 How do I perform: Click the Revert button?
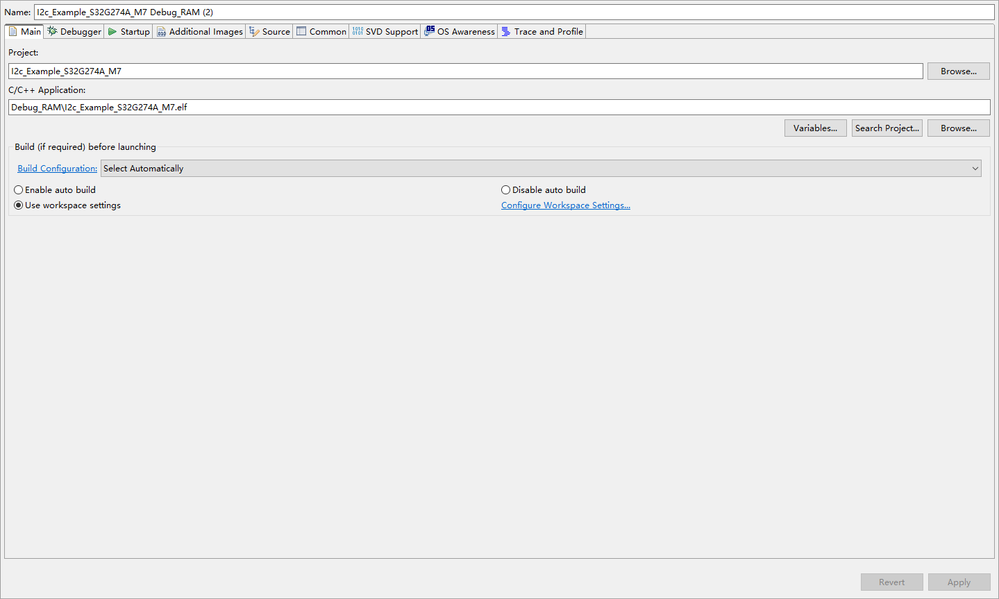click(x=891, y=582)
